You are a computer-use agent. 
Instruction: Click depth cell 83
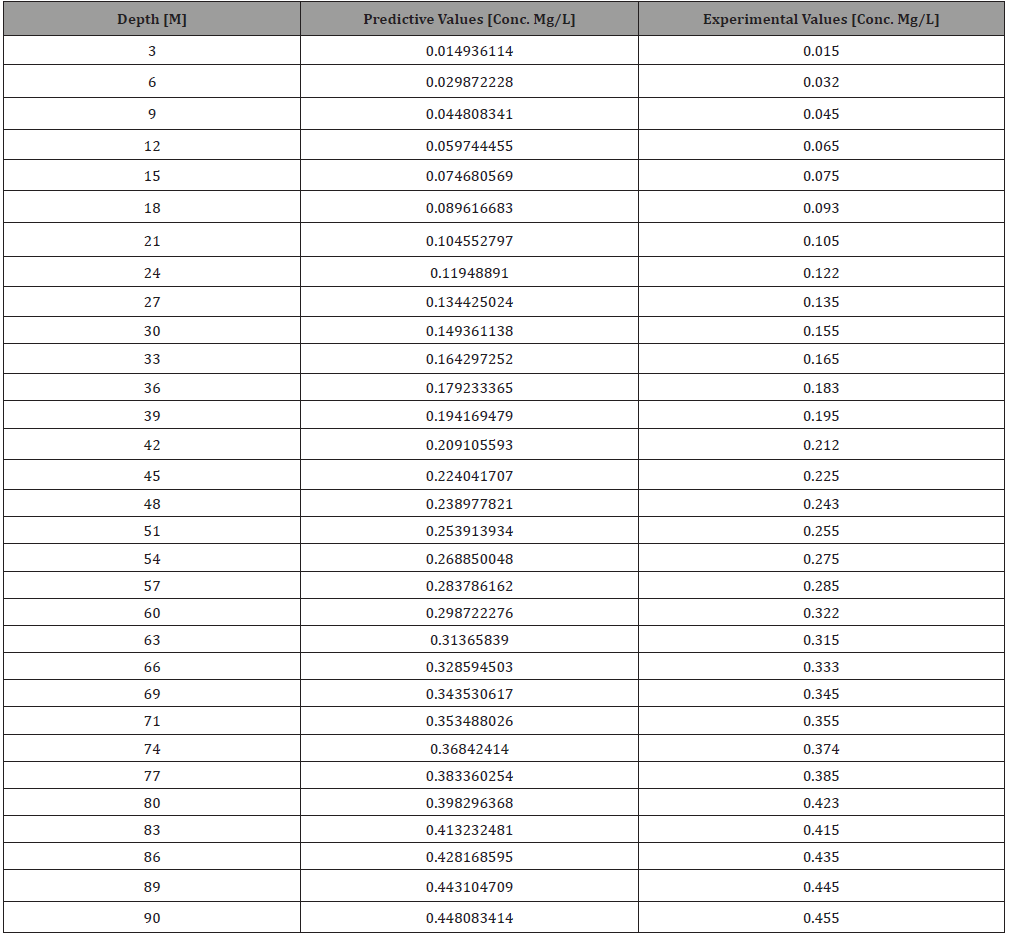(x=152, y=830)
